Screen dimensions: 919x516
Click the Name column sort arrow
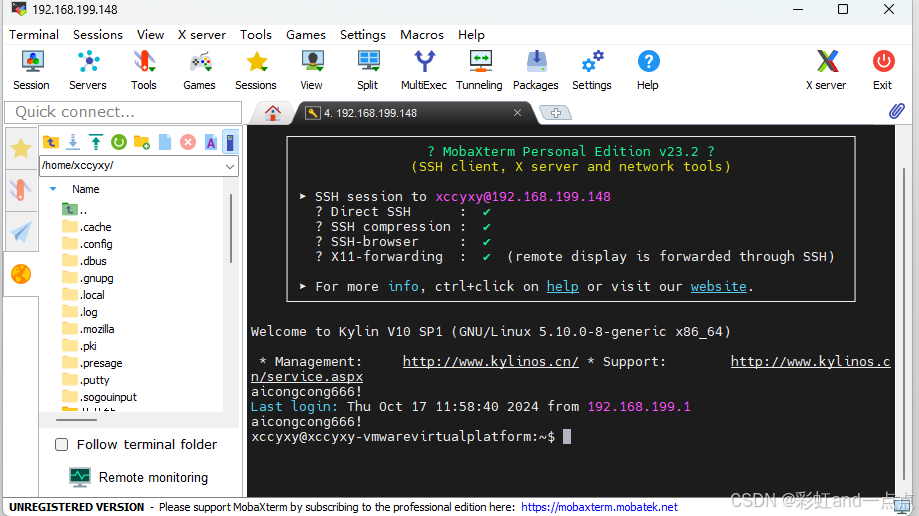point(53,189)
